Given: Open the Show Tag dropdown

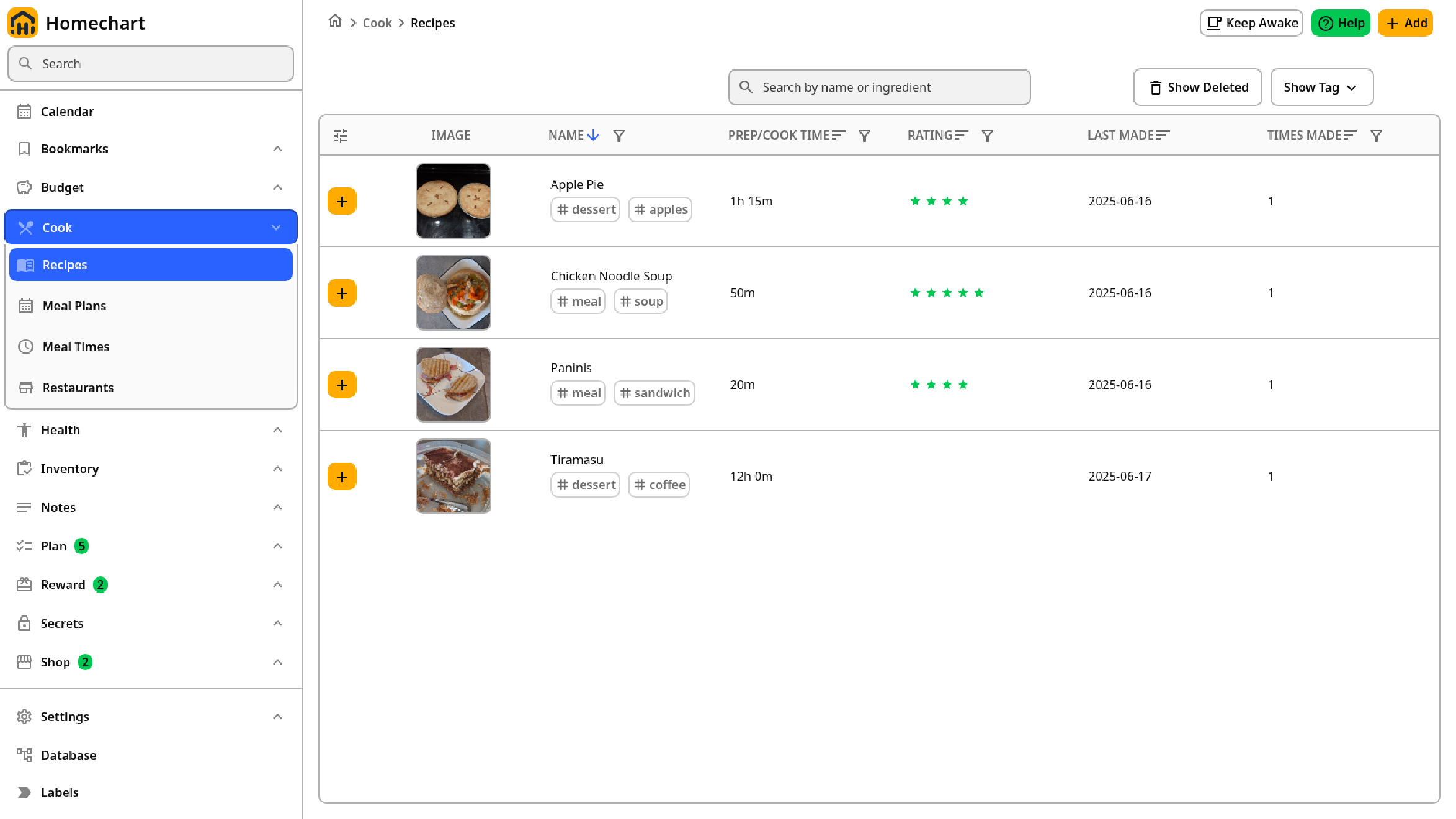Looking at the screenshot, I should [x=1321, y=87].
